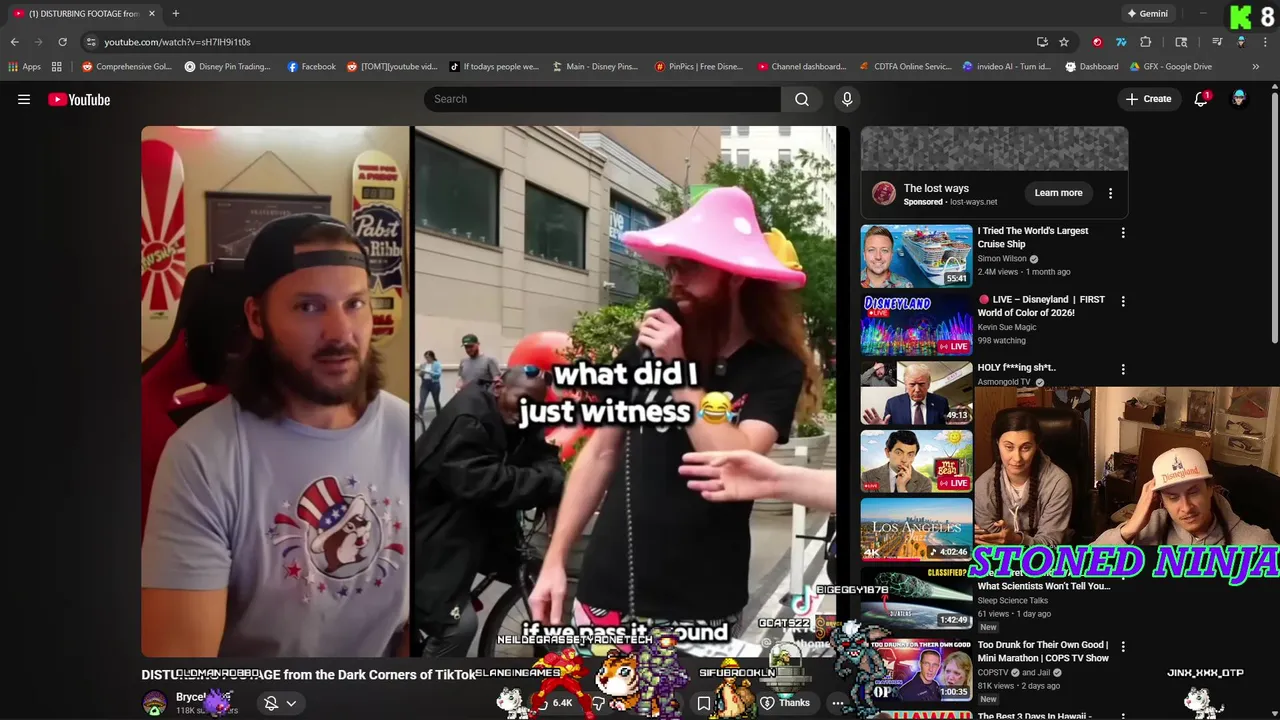Open the PinPics Free Disne... bookmark

[699, 67]
